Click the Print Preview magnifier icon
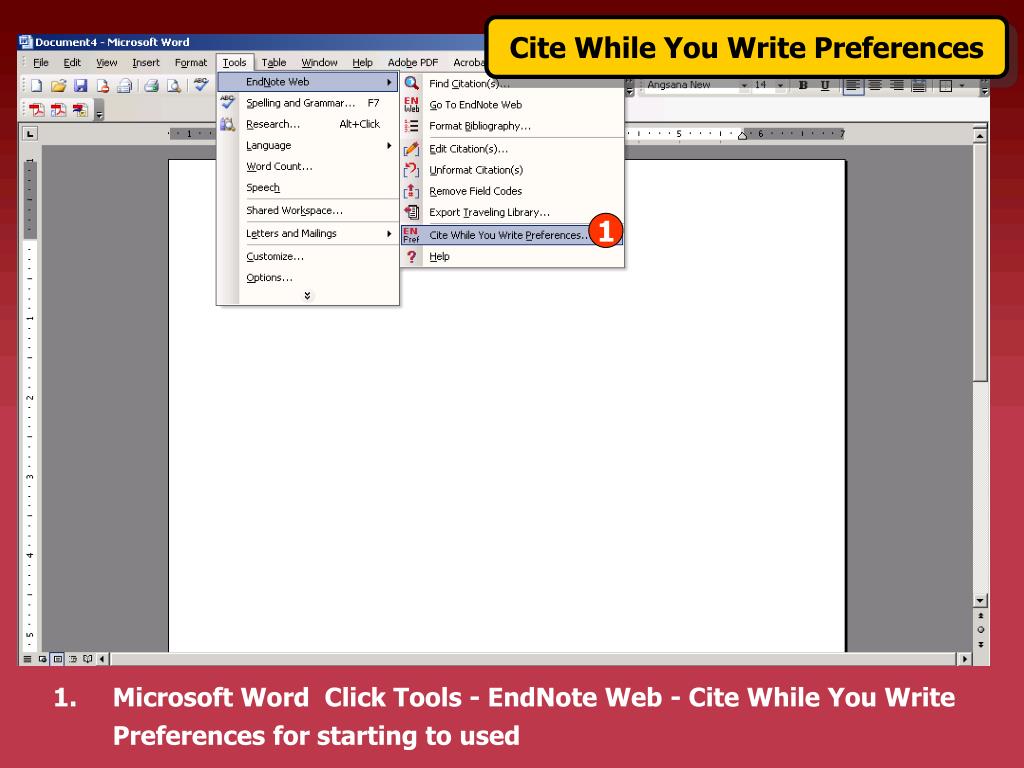 [x=174, y=86]
